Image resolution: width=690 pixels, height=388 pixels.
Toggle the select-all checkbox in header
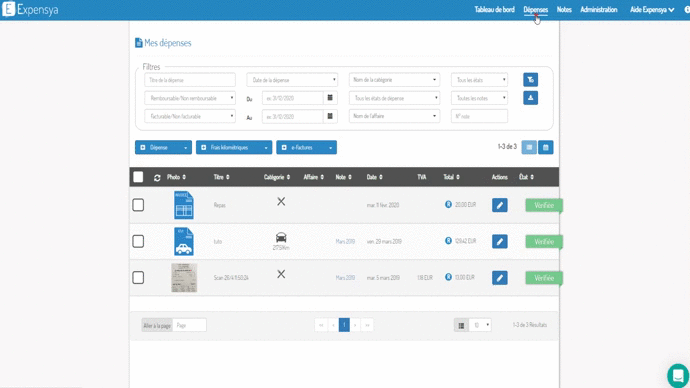tap(138, 177)
